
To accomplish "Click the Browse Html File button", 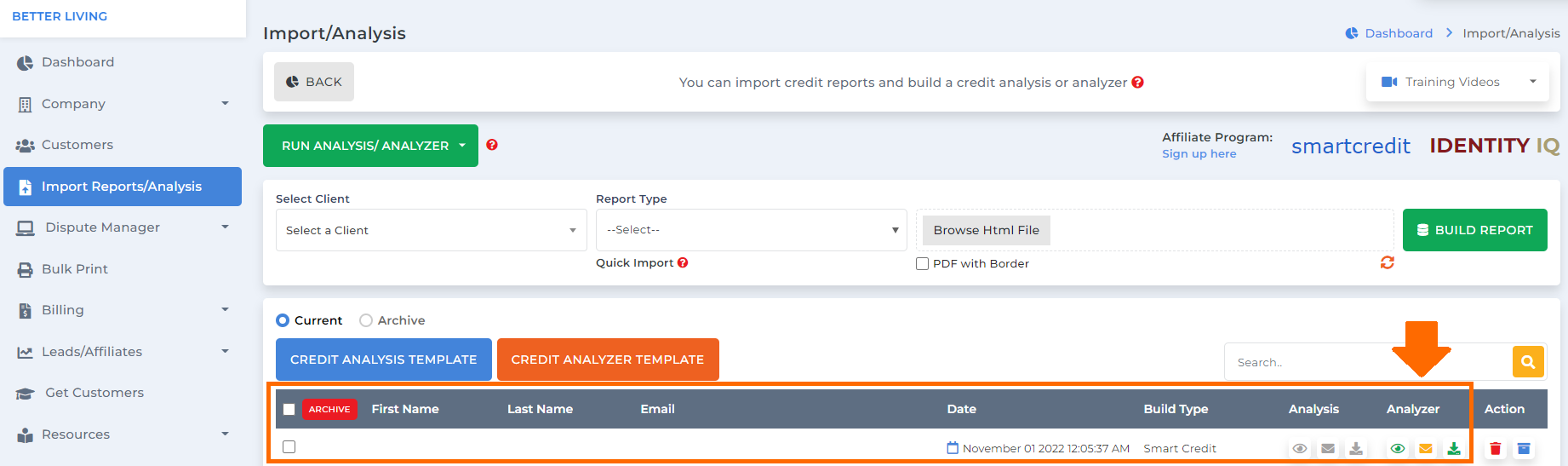I will pyautogui.click(x=987, y=230).
